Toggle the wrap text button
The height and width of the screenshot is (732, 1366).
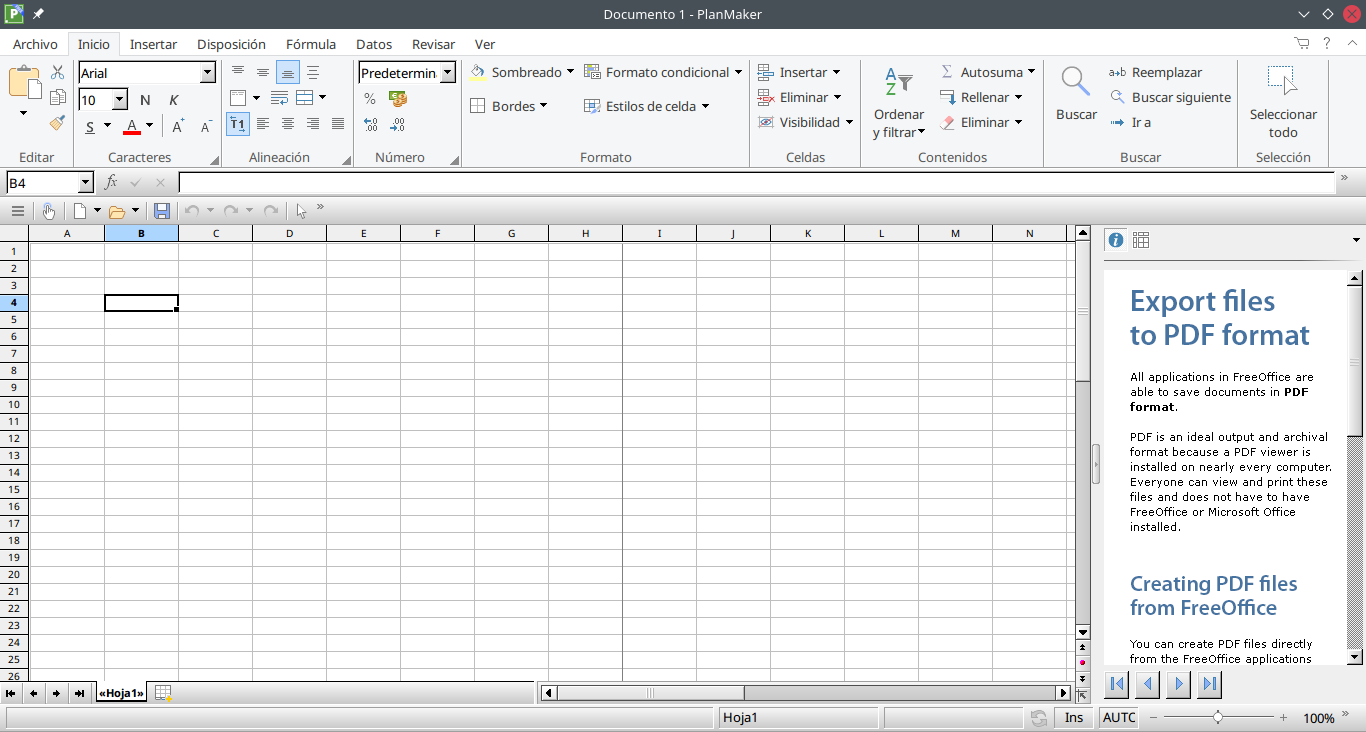coord(279,98)
